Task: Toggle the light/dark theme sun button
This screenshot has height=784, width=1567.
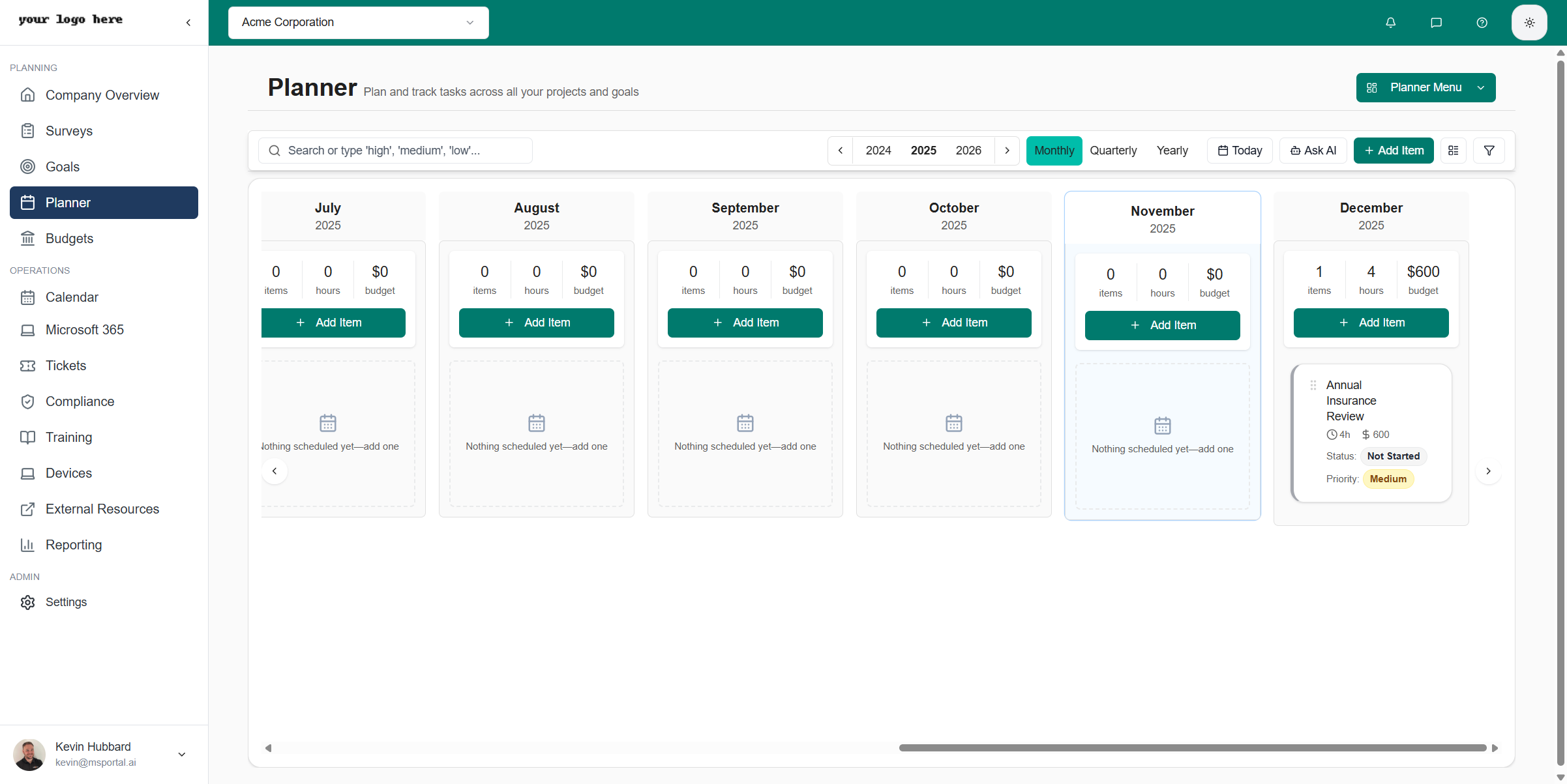Action: pos(1529,23)
